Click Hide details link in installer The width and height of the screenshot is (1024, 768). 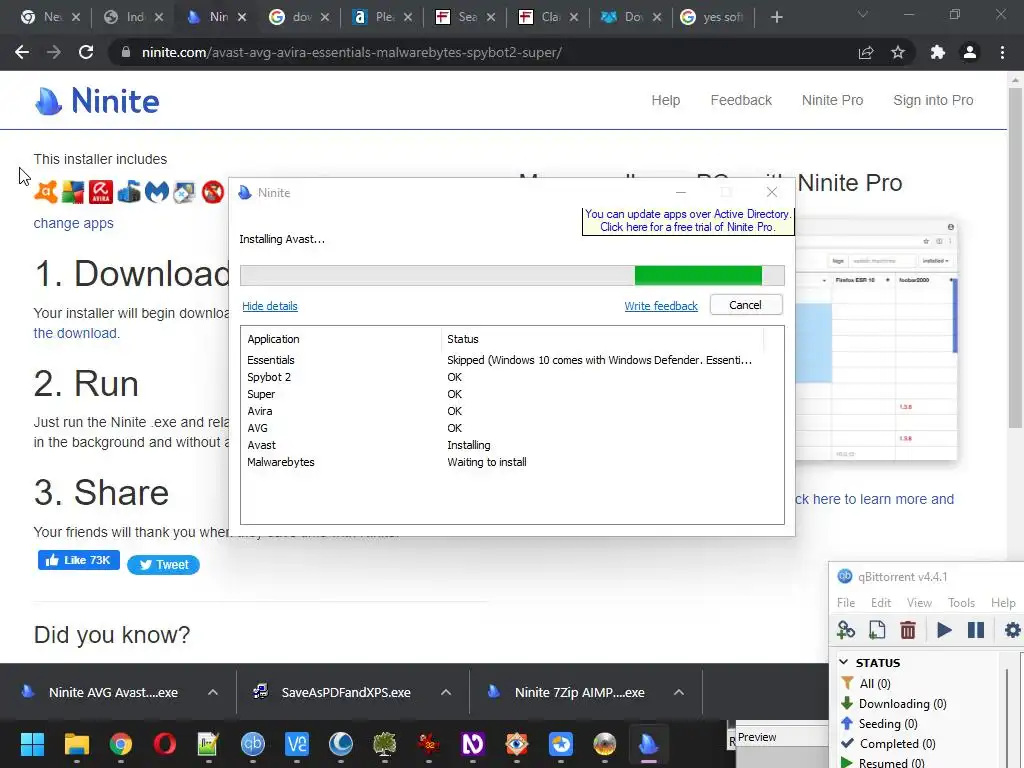coord(270,306)
